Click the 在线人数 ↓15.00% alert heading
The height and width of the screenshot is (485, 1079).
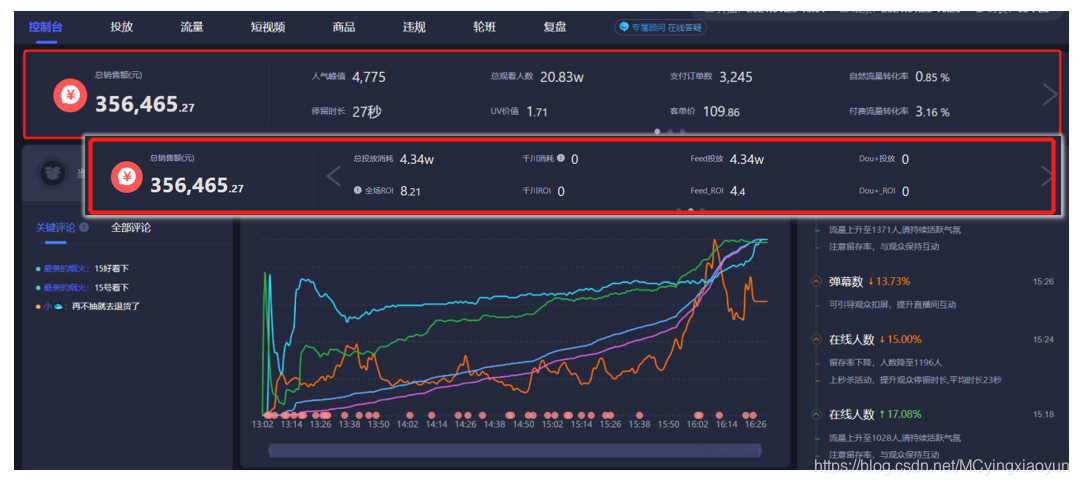point(875,339)
